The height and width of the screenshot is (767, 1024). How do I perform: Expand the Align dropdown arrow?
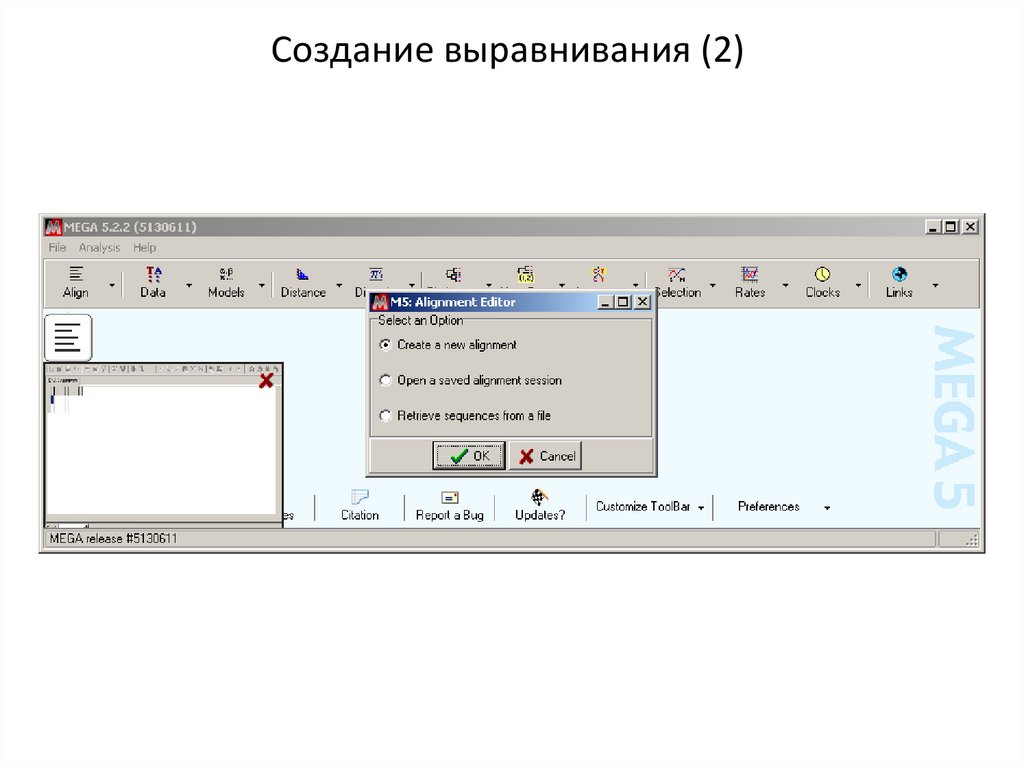112,286
